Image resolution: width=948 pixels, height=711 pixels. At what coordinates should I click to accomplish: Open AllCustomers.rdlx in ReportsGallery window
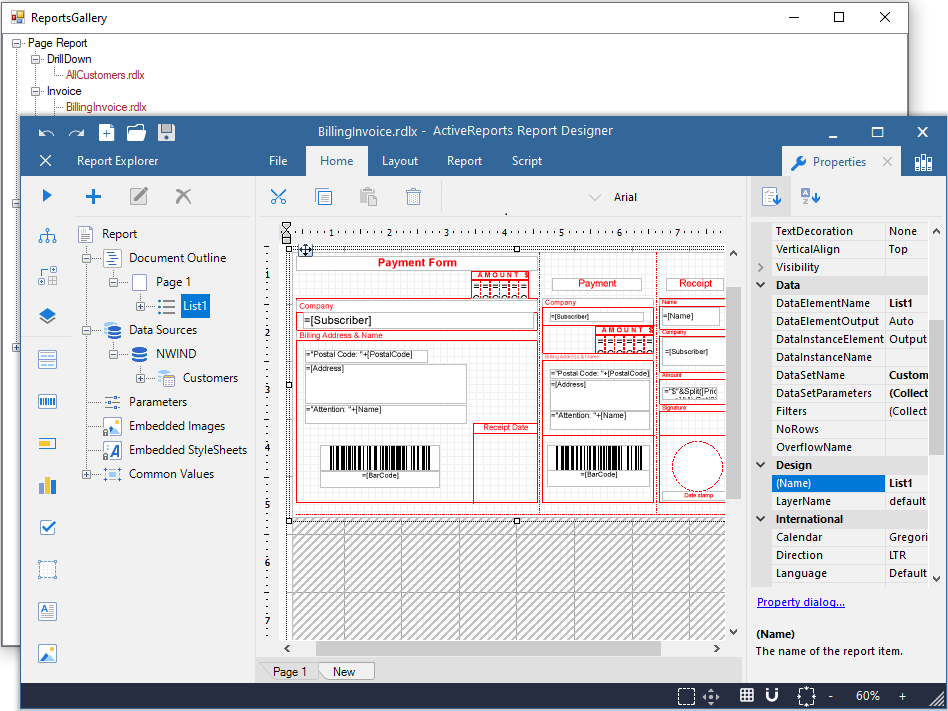[x=105, y=75]
